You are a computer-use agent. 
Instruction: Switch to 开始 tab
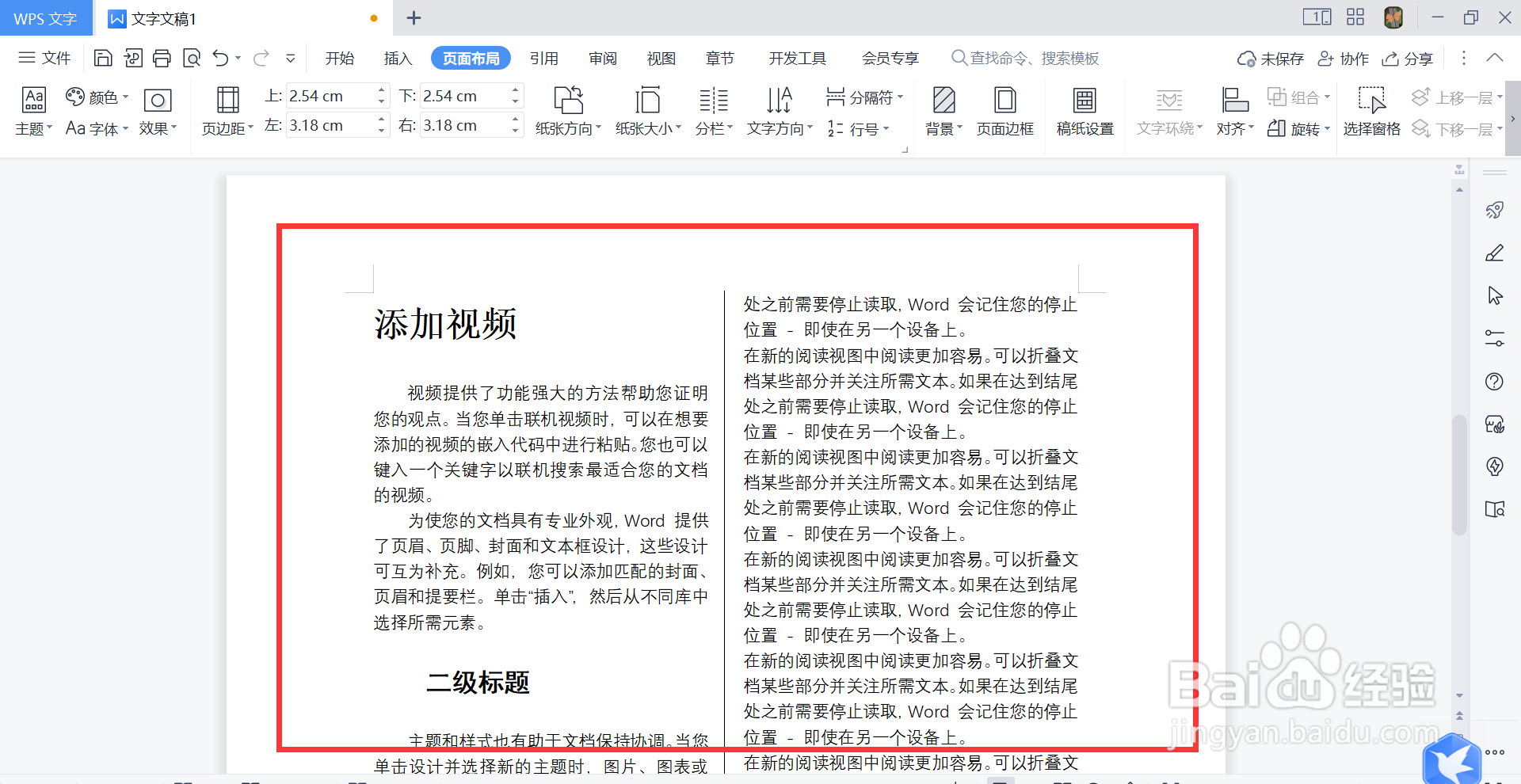pyautogui.click(x=340, y=58)
